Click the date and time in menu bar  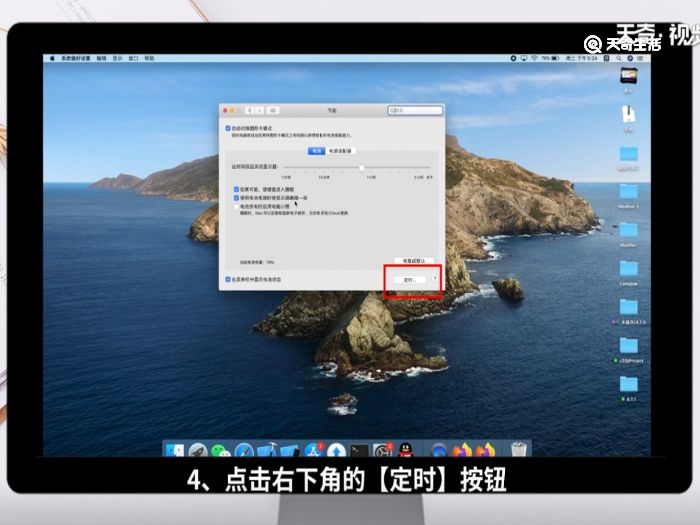click(x=582, y=58)
